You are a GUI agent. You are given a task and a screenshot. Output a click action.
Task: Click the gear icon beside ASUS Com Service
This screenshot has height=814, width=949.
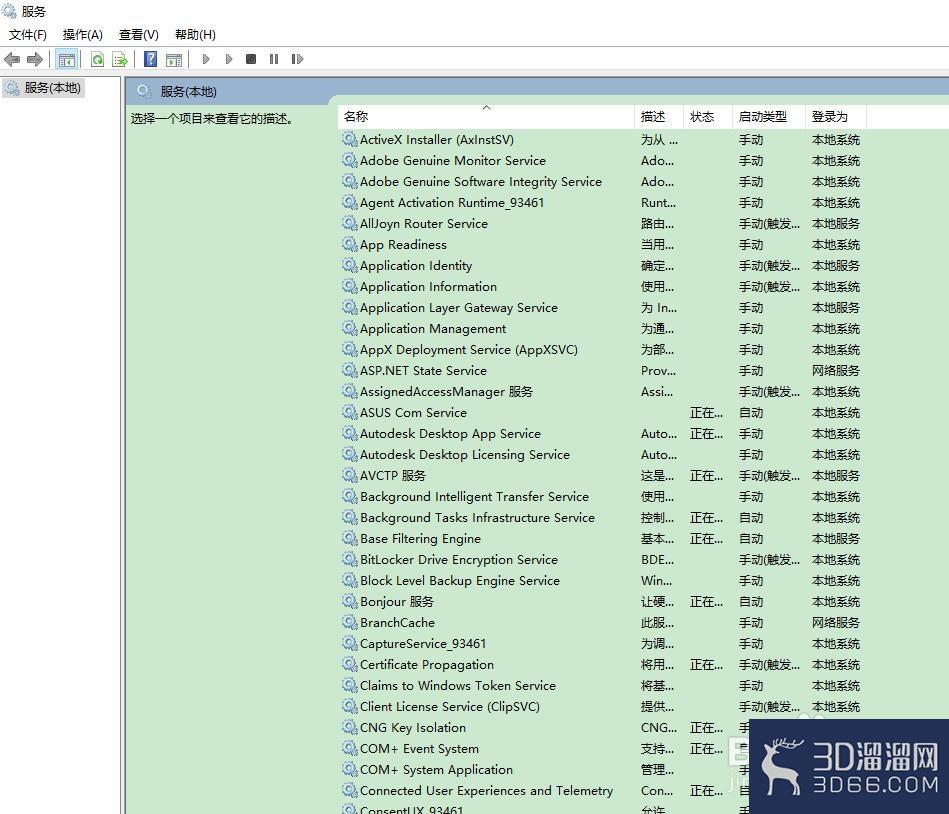tap(349, 412)
